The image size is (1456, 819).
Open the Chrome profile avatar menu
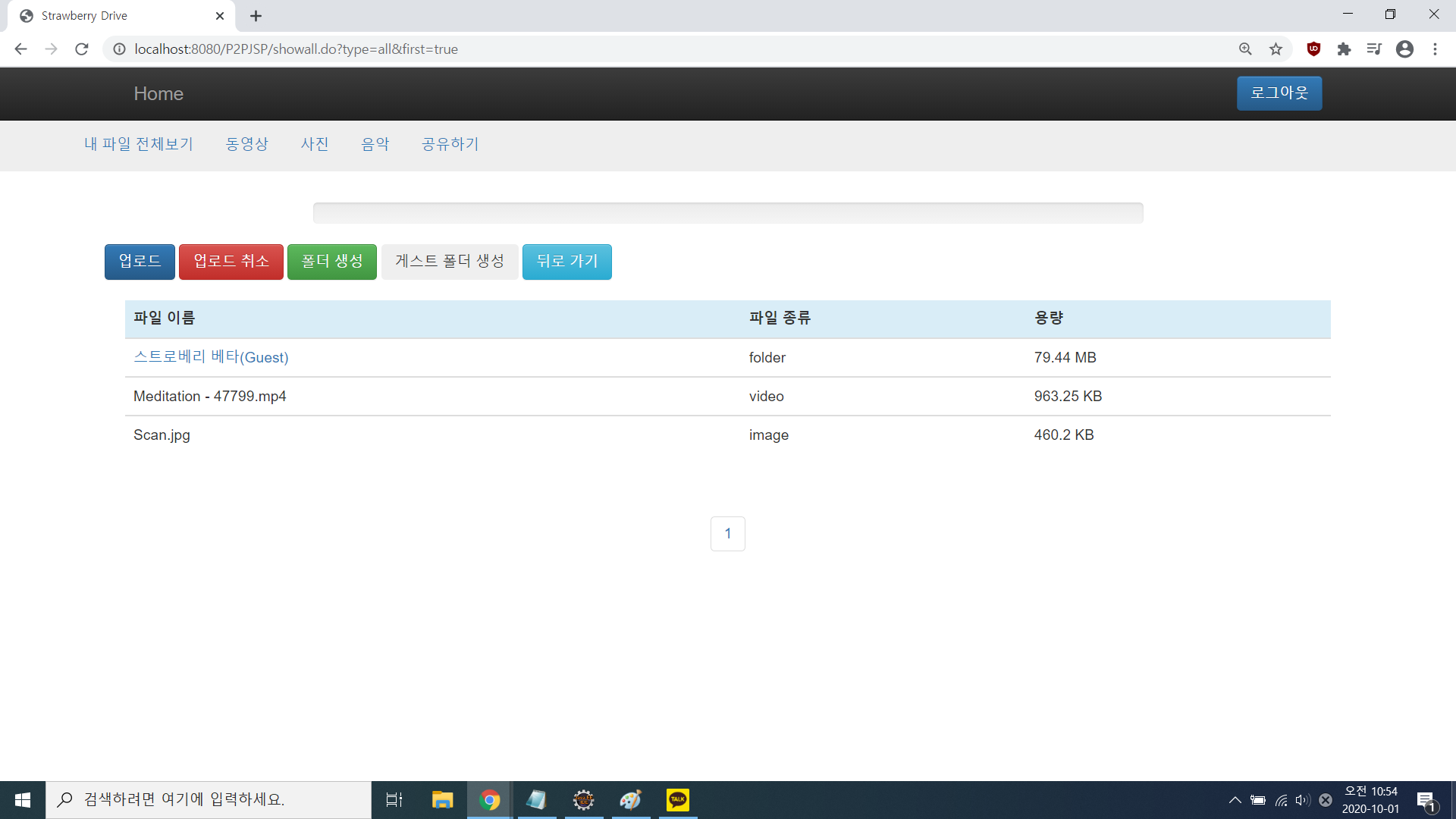[x=1404, y=49]
